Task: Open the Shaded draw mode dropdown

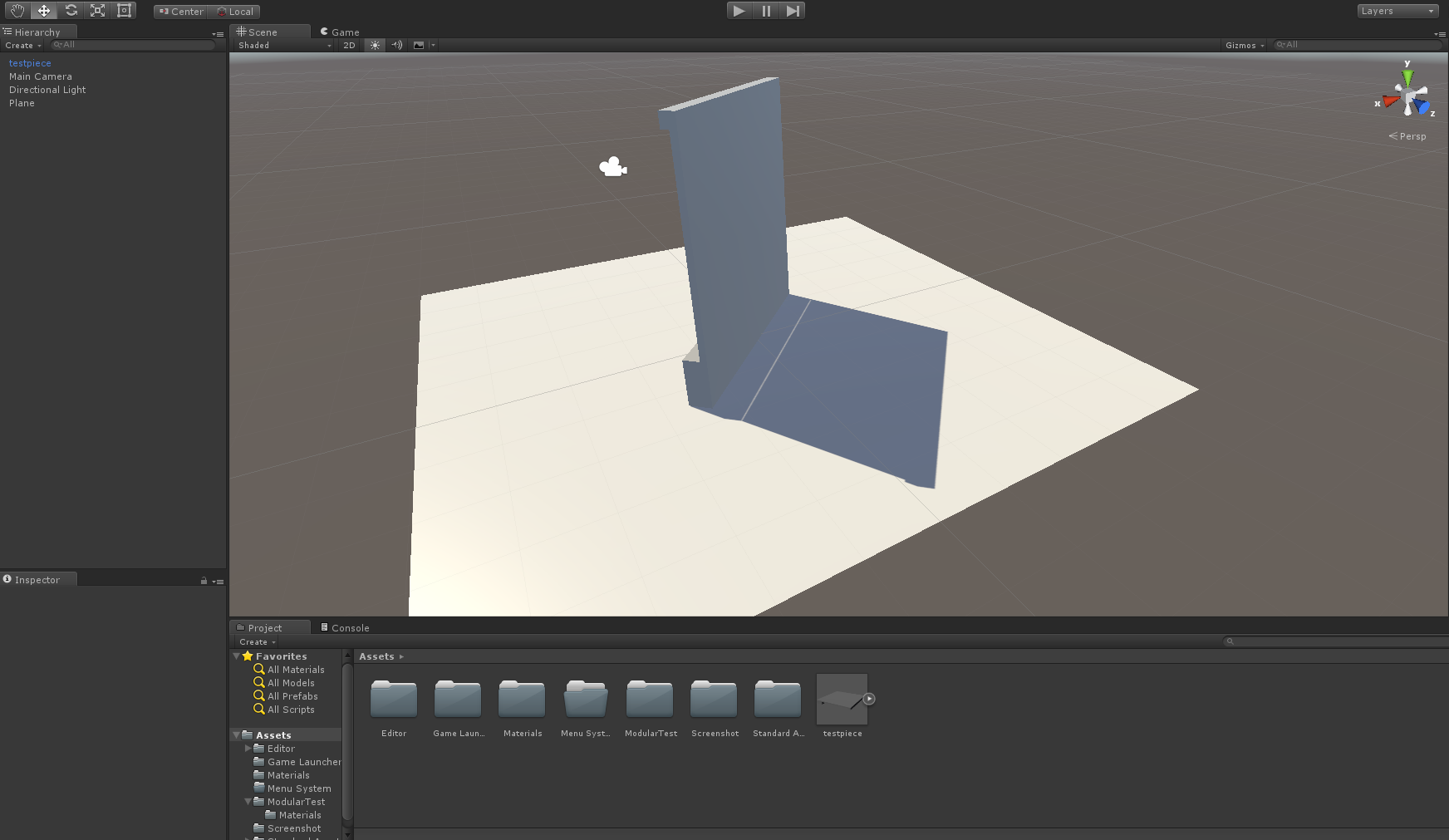Action: tap(284, 46)
